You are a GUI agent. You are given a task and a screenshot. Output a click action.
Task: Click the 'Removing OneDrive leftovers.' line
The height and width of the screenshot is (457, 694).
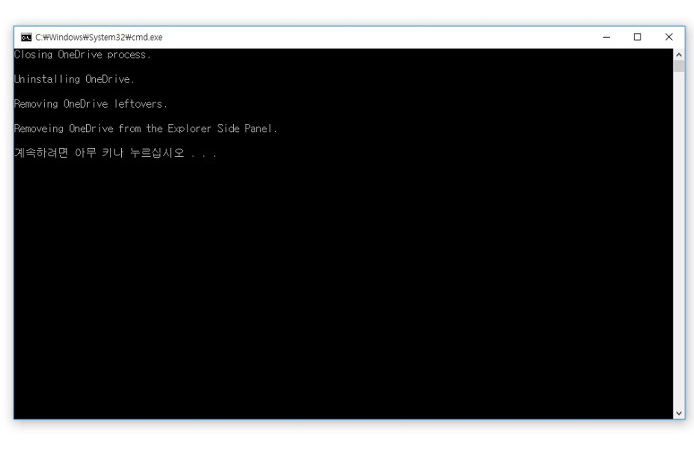[90, 104]
